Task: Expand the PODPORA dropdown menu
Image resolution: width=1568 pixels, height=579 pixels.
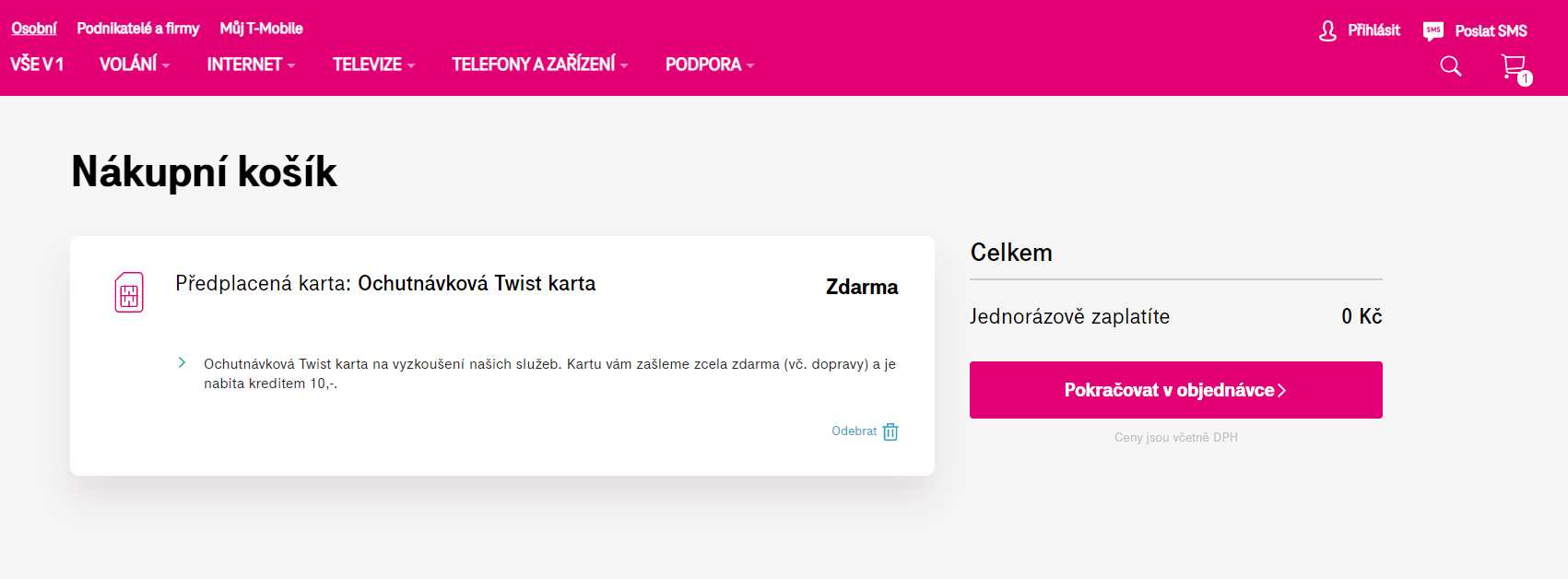Action: click(x=710, y=65)
